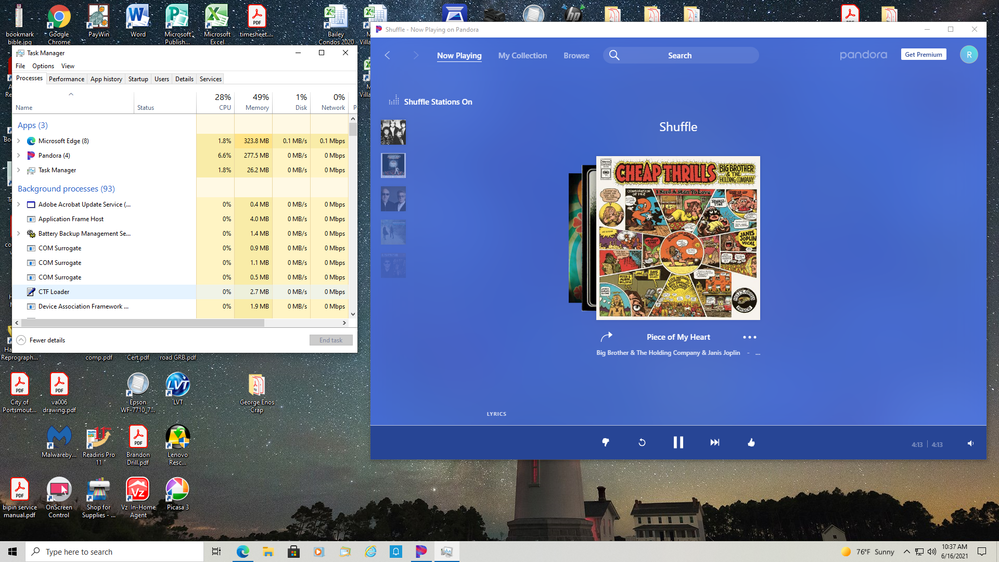This screenshot has height=562, width=999.
Task: Share the current song with arrow icon
Action: tap(606, 336)
